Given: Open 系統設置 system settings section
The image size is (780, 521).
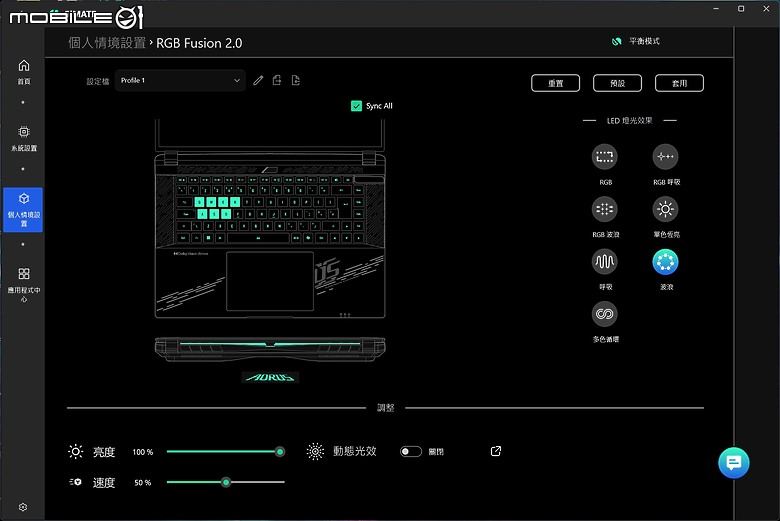Looking at the screenshot, I should coord(23,138).
